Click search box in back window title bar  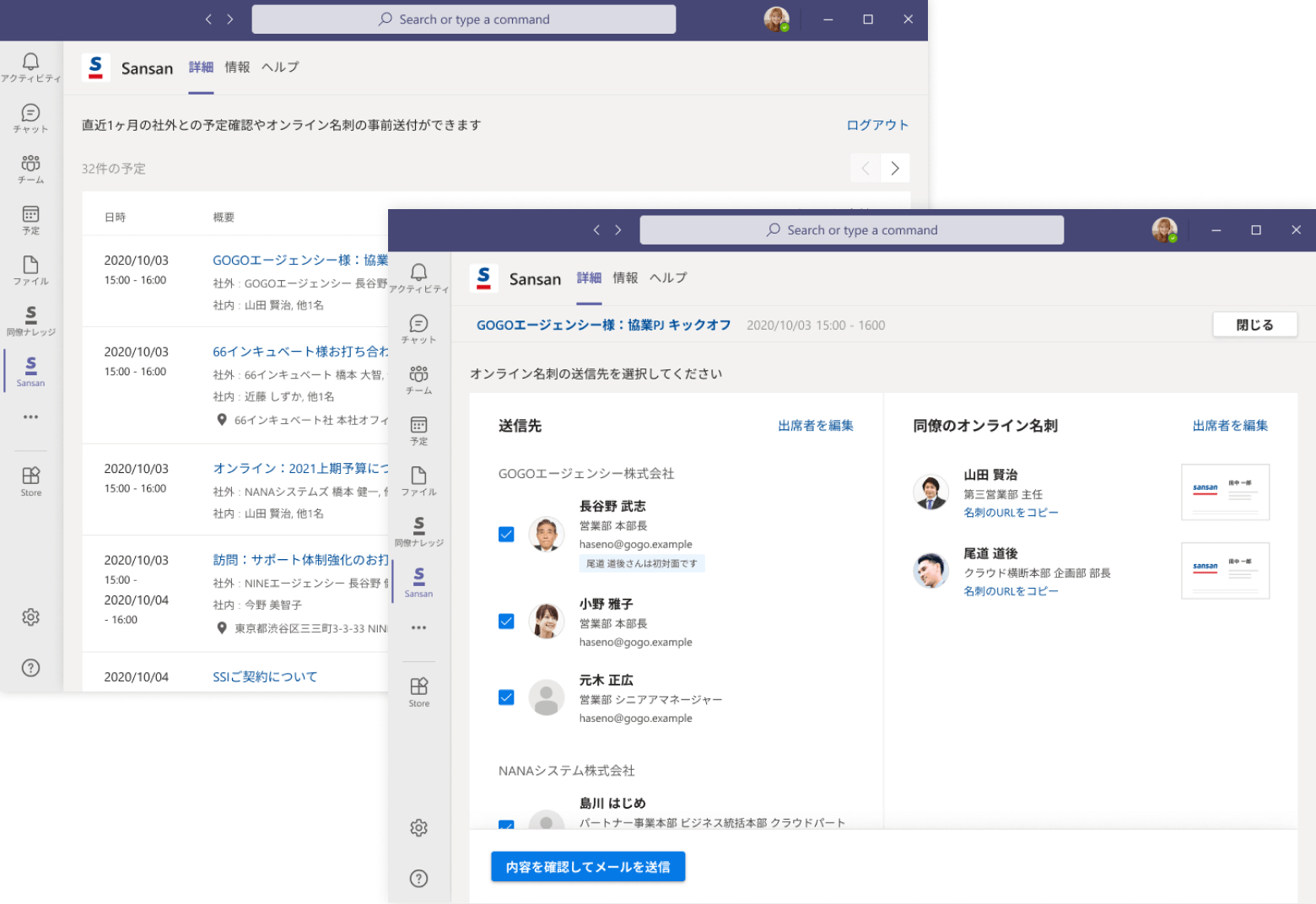[x=463, y=19]
